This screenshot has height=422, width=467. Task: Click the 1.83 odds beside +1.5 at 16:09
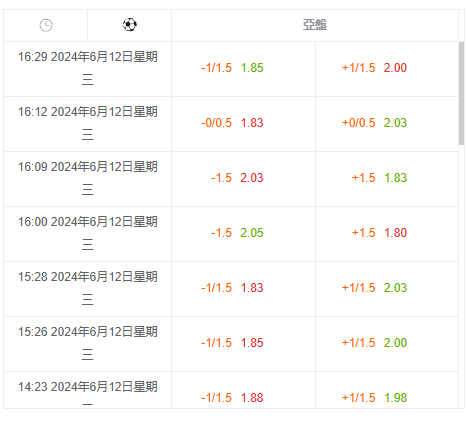coord(395,178)
